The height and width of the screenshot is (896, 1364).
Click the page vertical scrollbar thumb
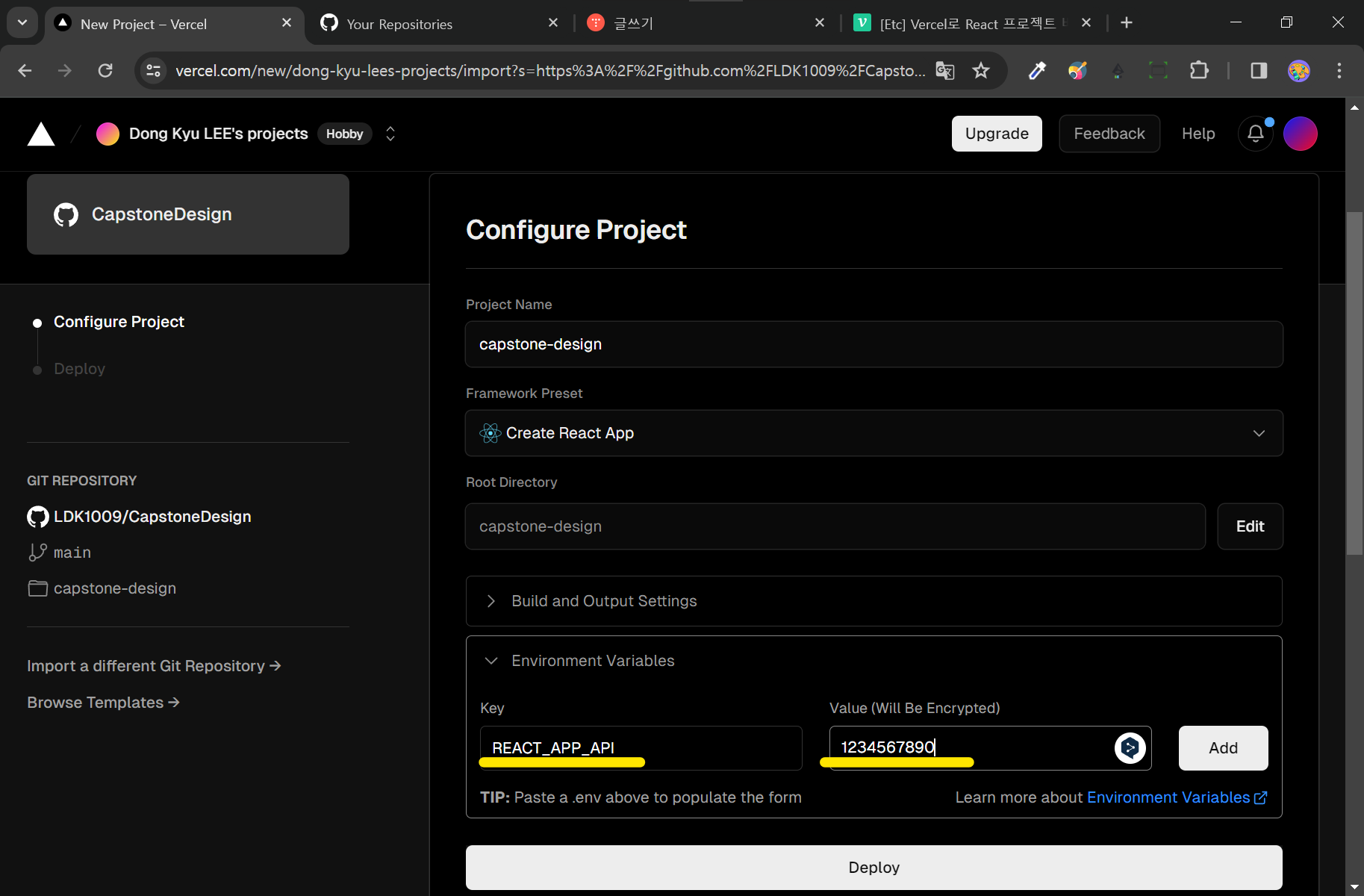coord(1354,383)
